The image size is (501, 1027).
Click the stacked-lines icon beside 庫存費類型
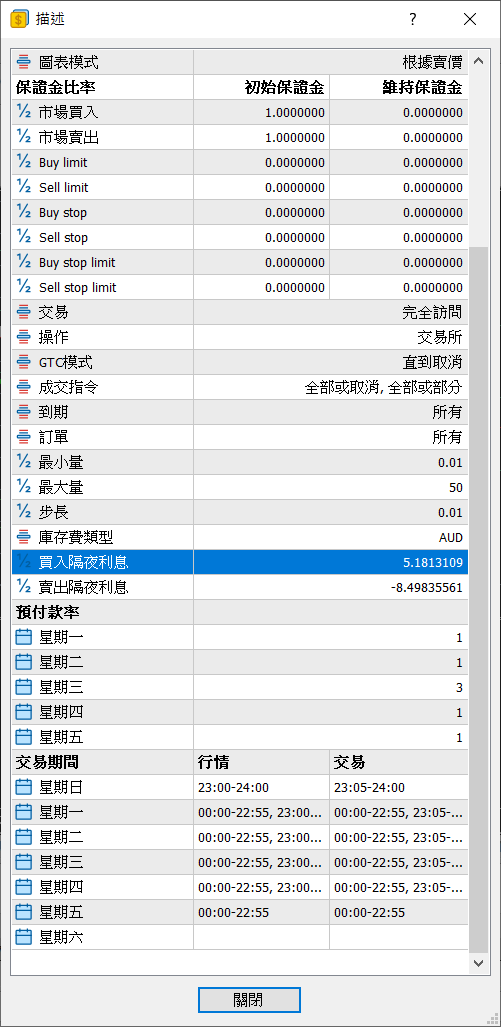pos(24,537)
